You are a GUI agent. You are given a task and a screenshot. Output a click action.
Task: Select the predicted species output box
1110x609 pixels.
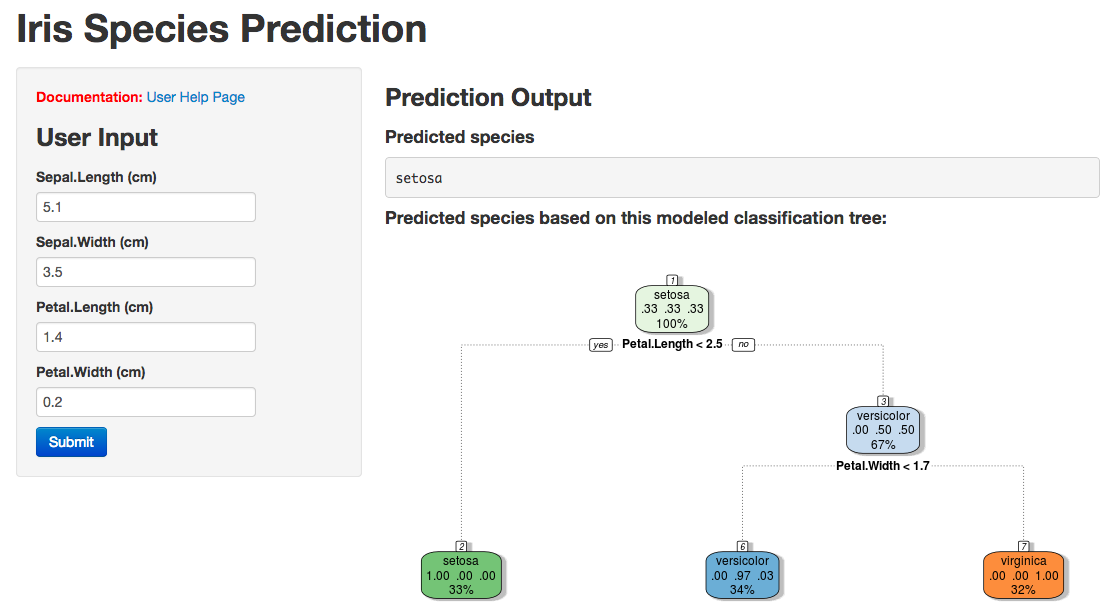tap(742, 178)
